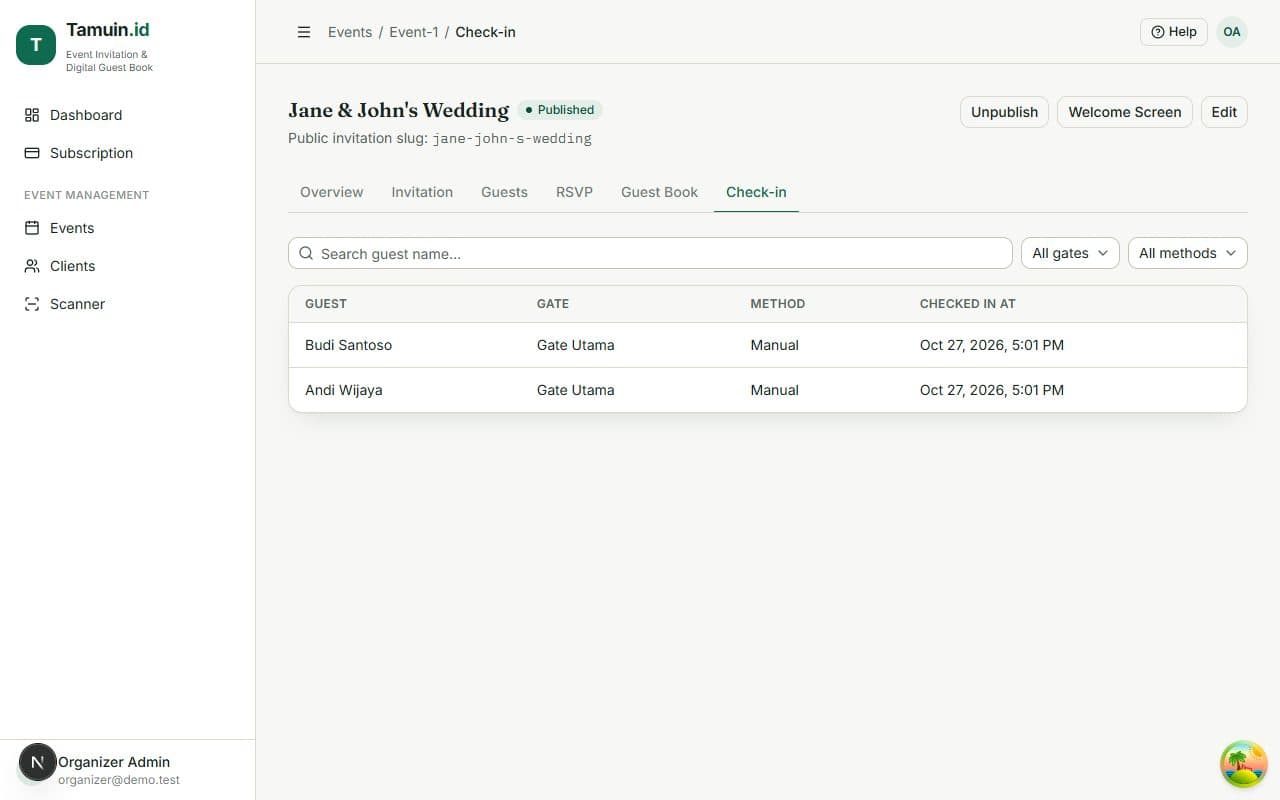The width and height of the screenshot is (1280, 800).
Task: Go to the Events breadcrumb link
Action: tap(350, 32)
